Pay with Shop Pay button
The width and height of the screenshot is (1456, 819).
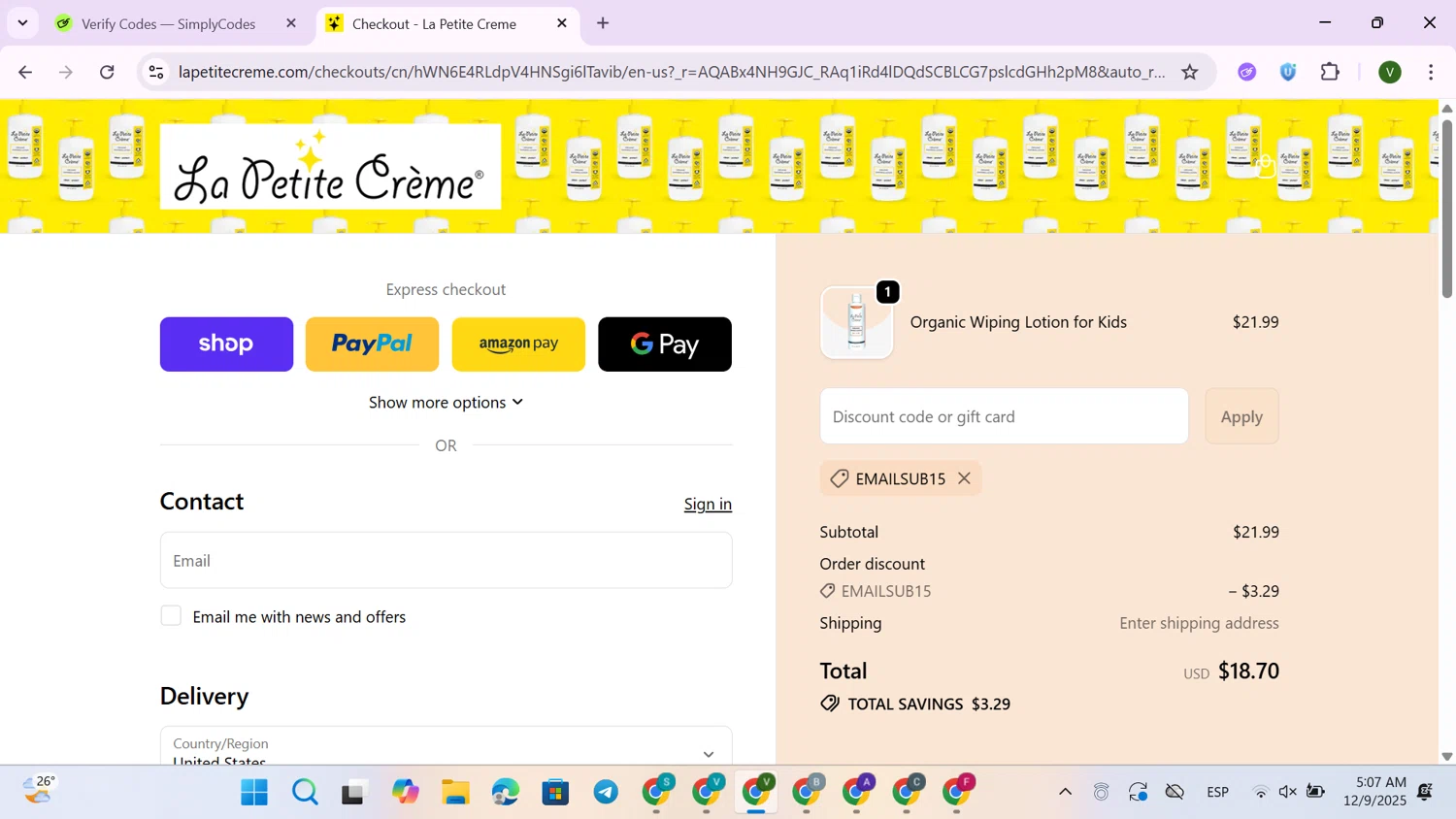coord(226,344)
